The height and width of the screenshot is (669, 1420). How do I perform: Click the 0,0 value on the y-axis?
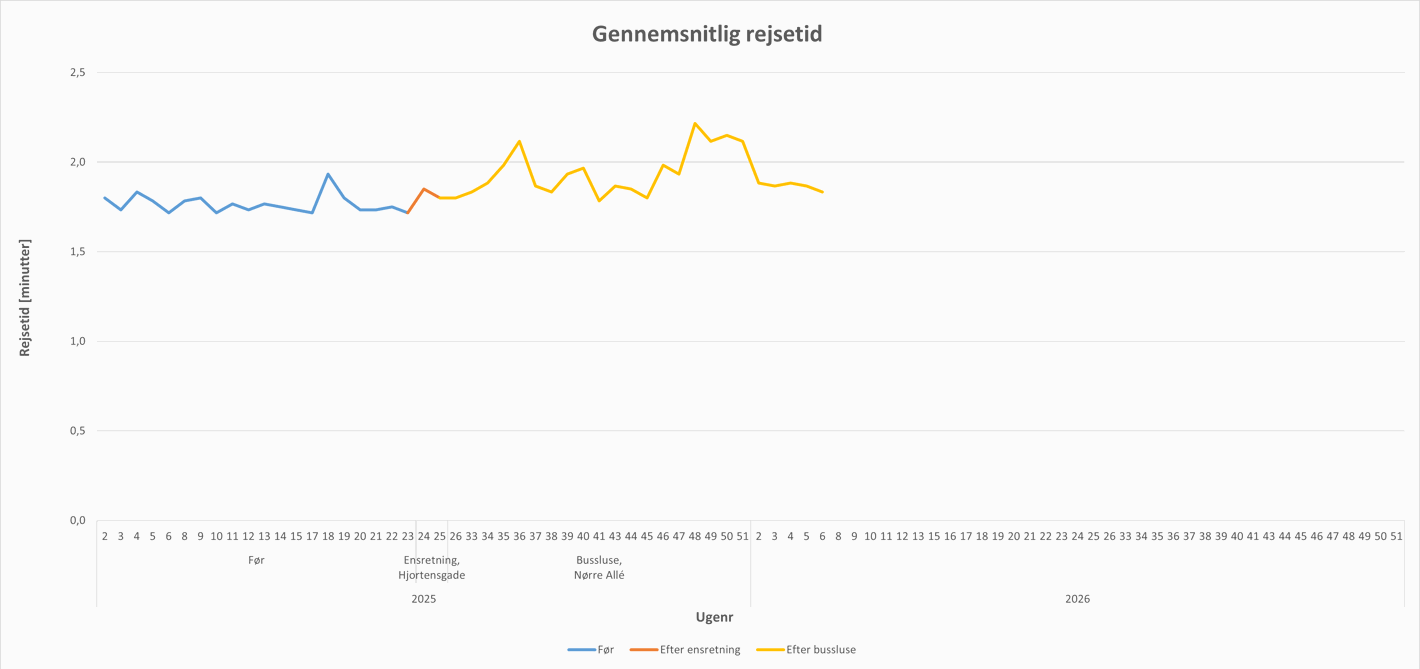(77, 521)
